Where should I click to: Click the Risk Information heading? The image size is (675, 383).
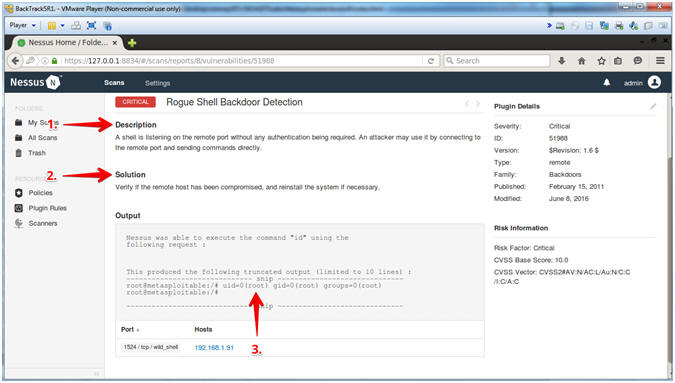pyautogui.click(x=521, y=228)
